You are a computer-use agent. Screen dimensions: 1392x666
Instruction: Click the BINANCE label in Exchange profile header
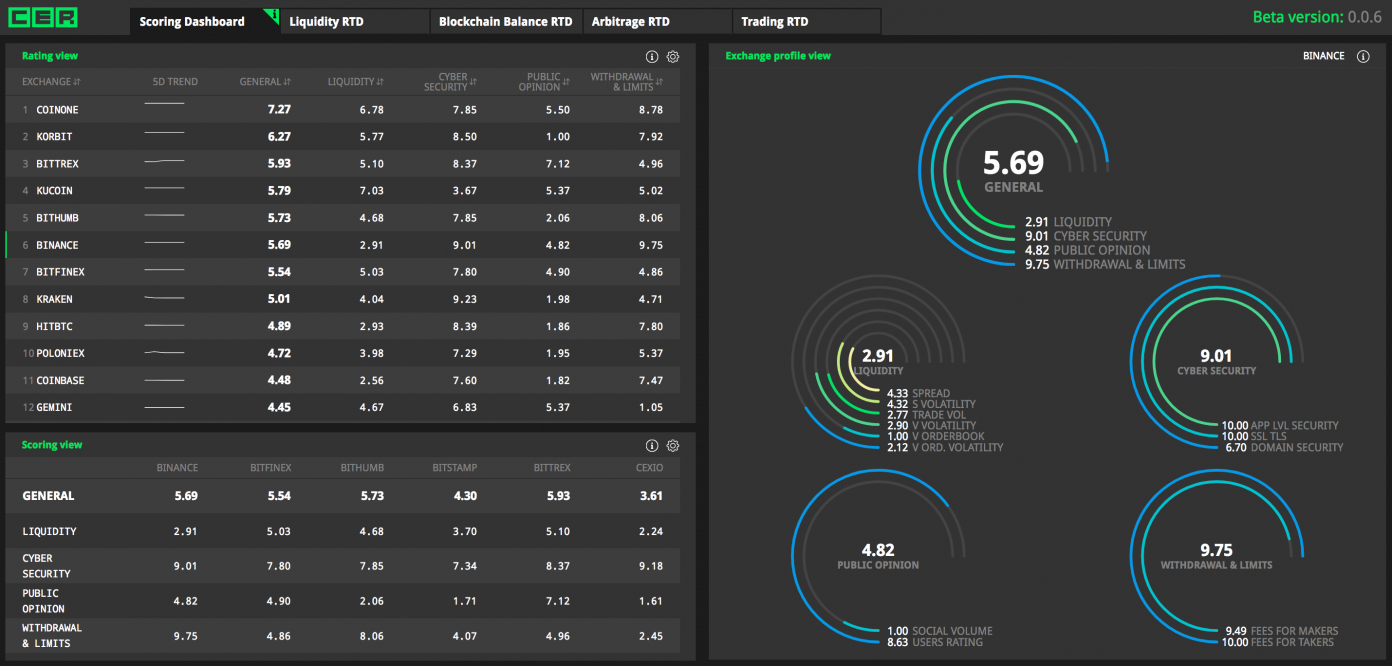(x=1324, y=57)
